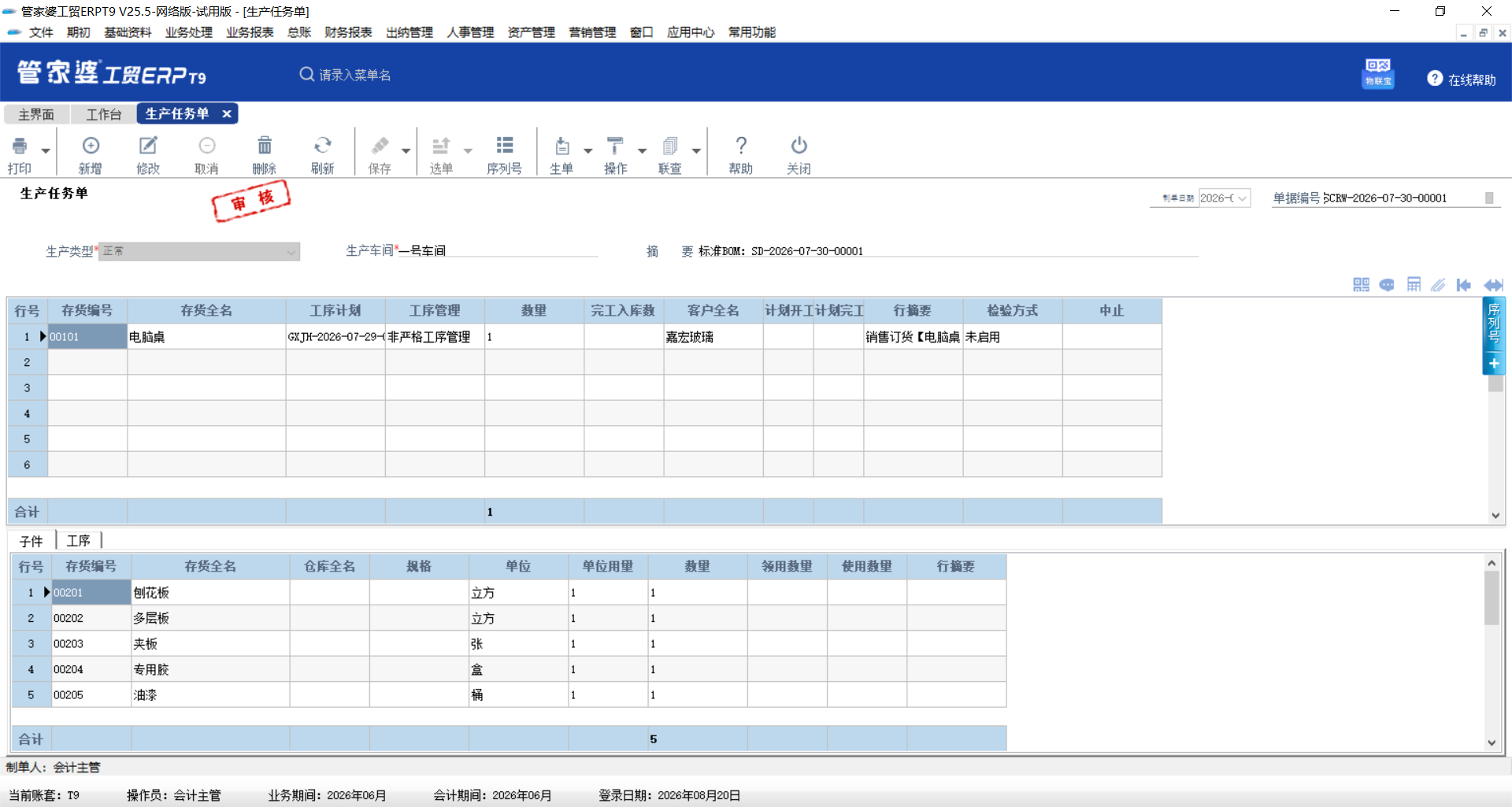This screenshot has height=807, width=1512.
Task: Switch to the 工序 sub-tab
Action: 79,541
